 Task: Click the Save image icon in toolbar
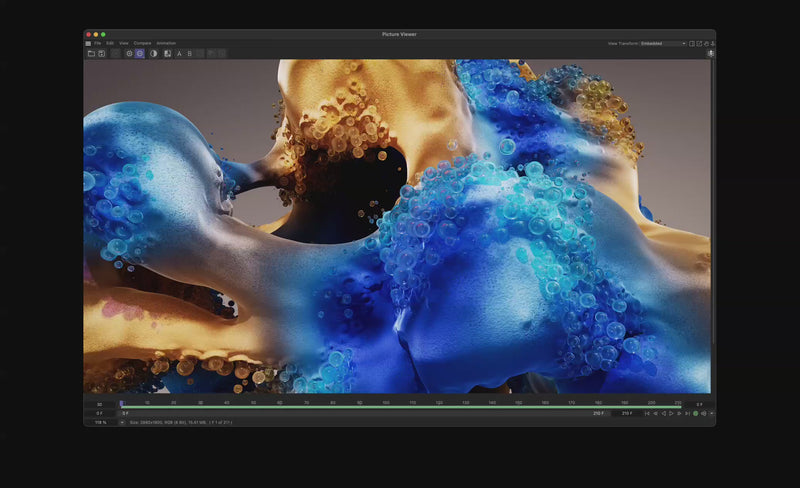click(x=101, y=53)
